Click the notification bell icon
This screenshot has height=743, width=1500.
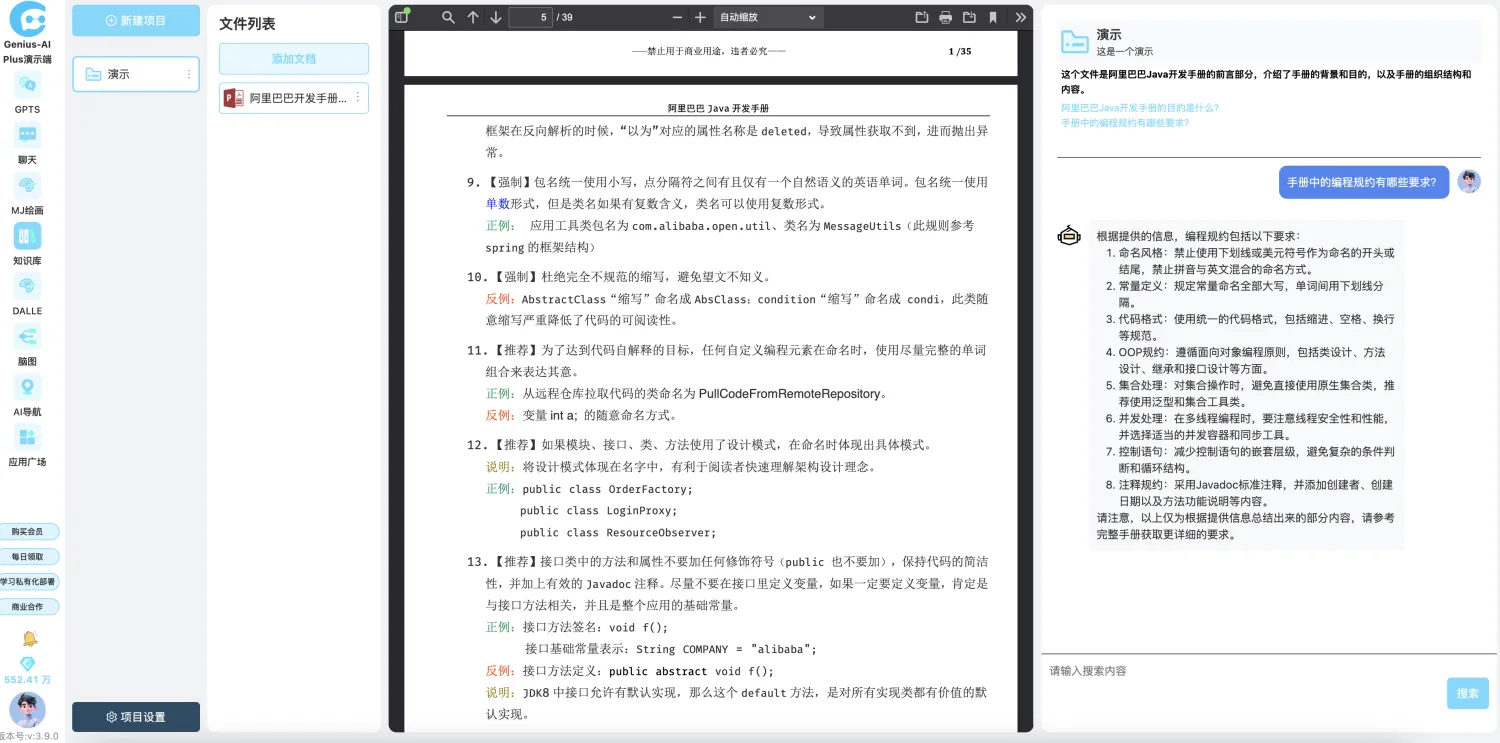click(29, 638)
